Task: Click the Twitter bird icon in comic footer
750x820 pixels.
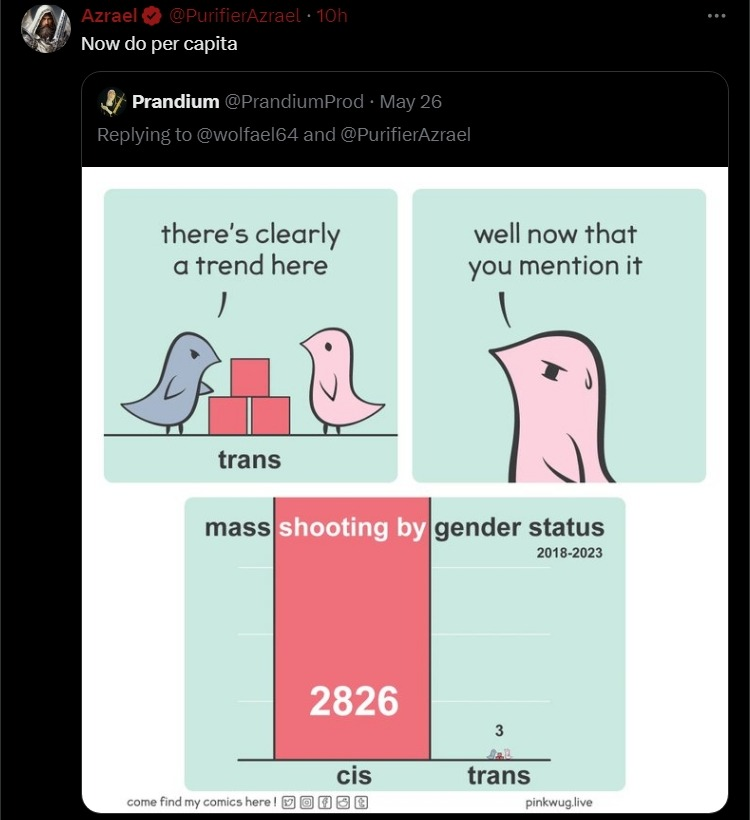Action: click(x=287, y=802)
